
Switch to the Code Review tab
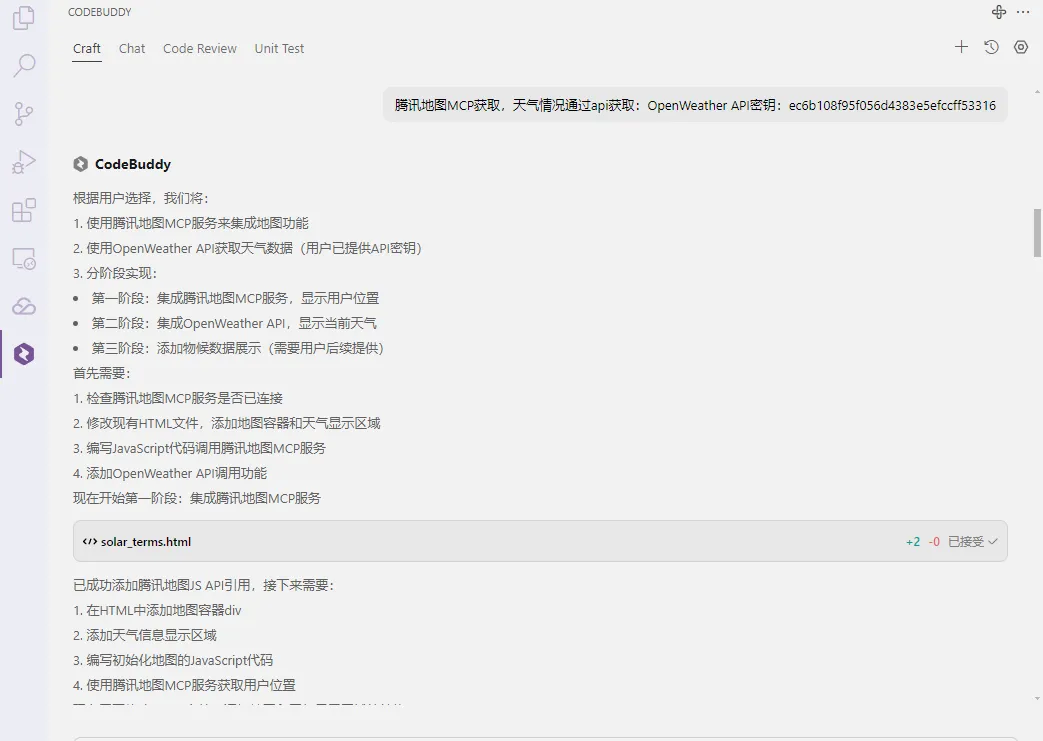click(200, 49)
